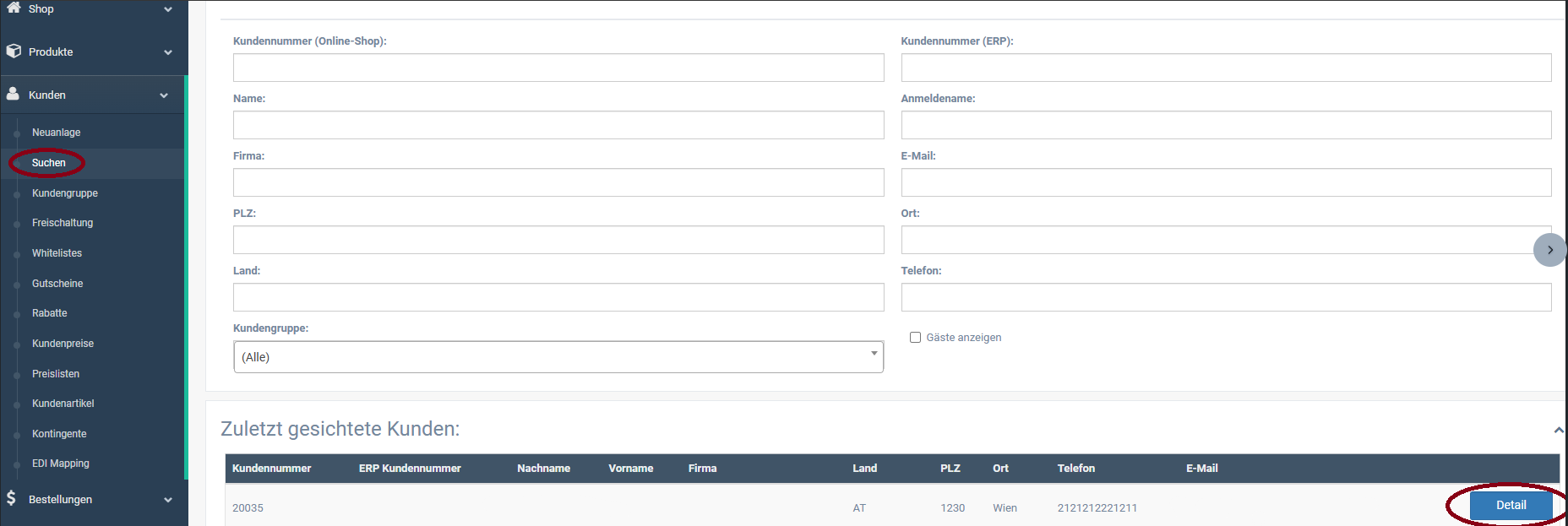Click the Bestellungen dollar icon
This screenshot has height=526, width=1568.
[x=11, y=498]
